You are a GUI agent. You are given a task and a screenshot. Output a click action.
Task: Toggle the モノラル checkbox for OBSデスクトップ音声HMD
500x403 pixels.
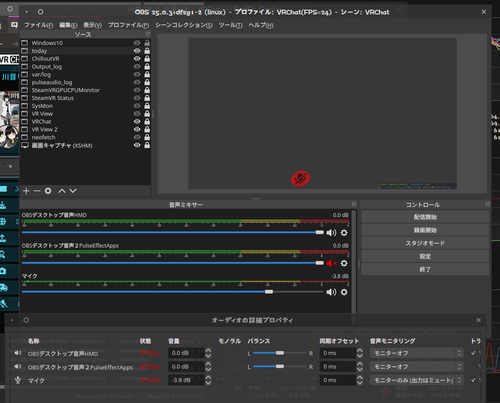[x=221, y=353]
